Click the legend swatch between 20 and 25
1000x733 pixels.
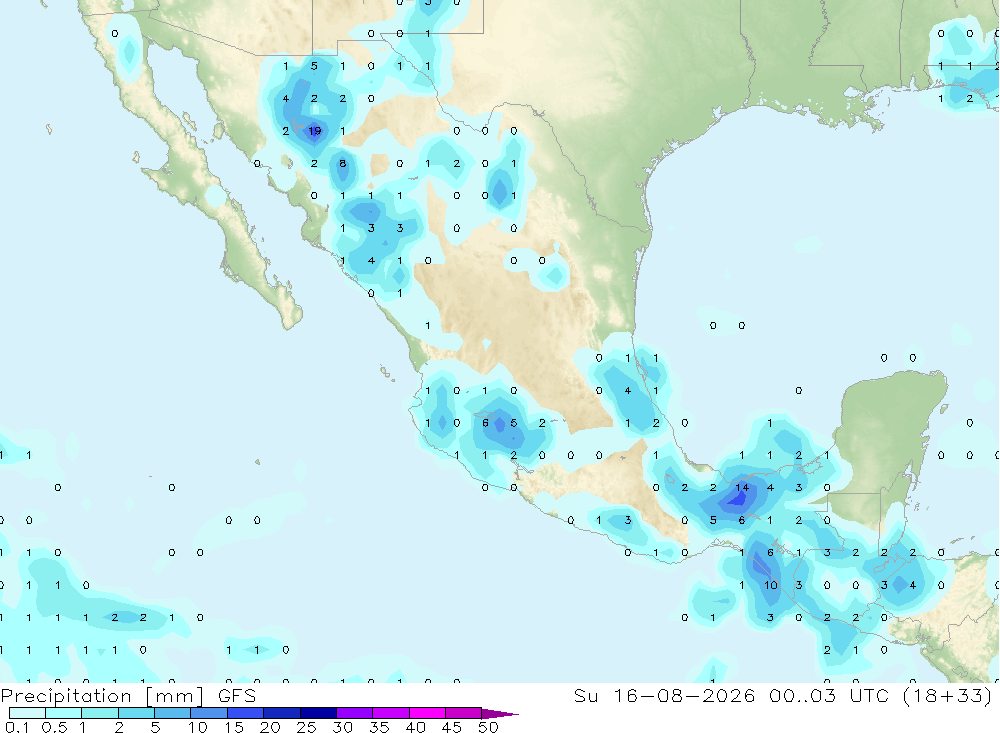pos(282,713)
